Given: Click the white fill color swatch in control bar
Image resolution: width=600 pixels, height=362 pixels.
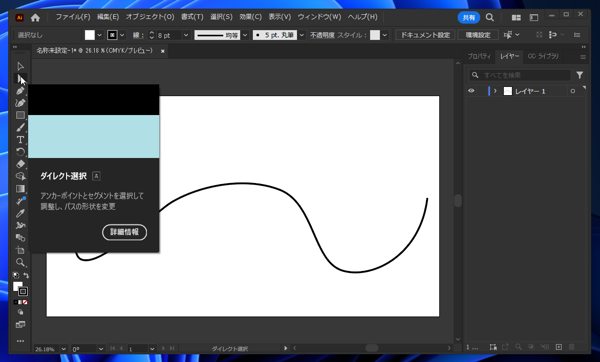Looking at the screenshot, I should coord(90,35).
